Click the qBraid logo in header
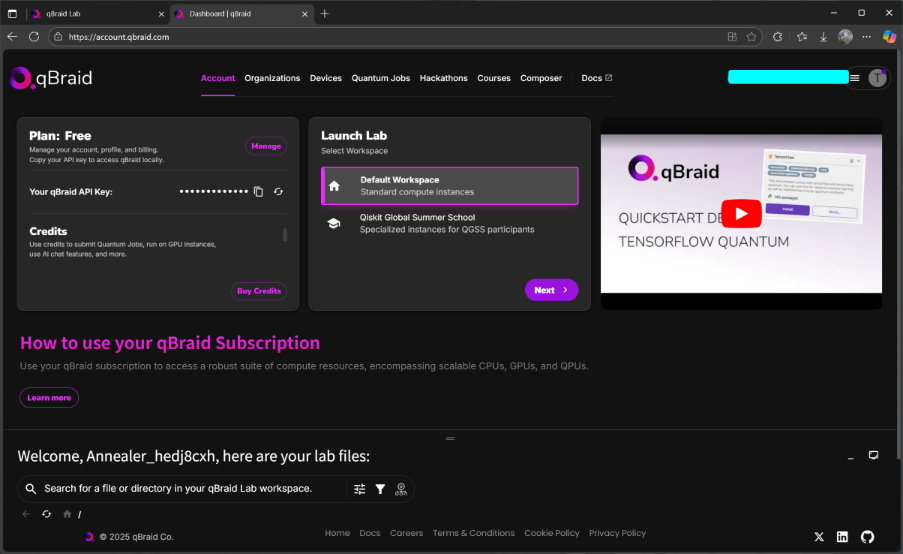Image resolution: width=903 pixels, height=554 pixels. (51, 78)
